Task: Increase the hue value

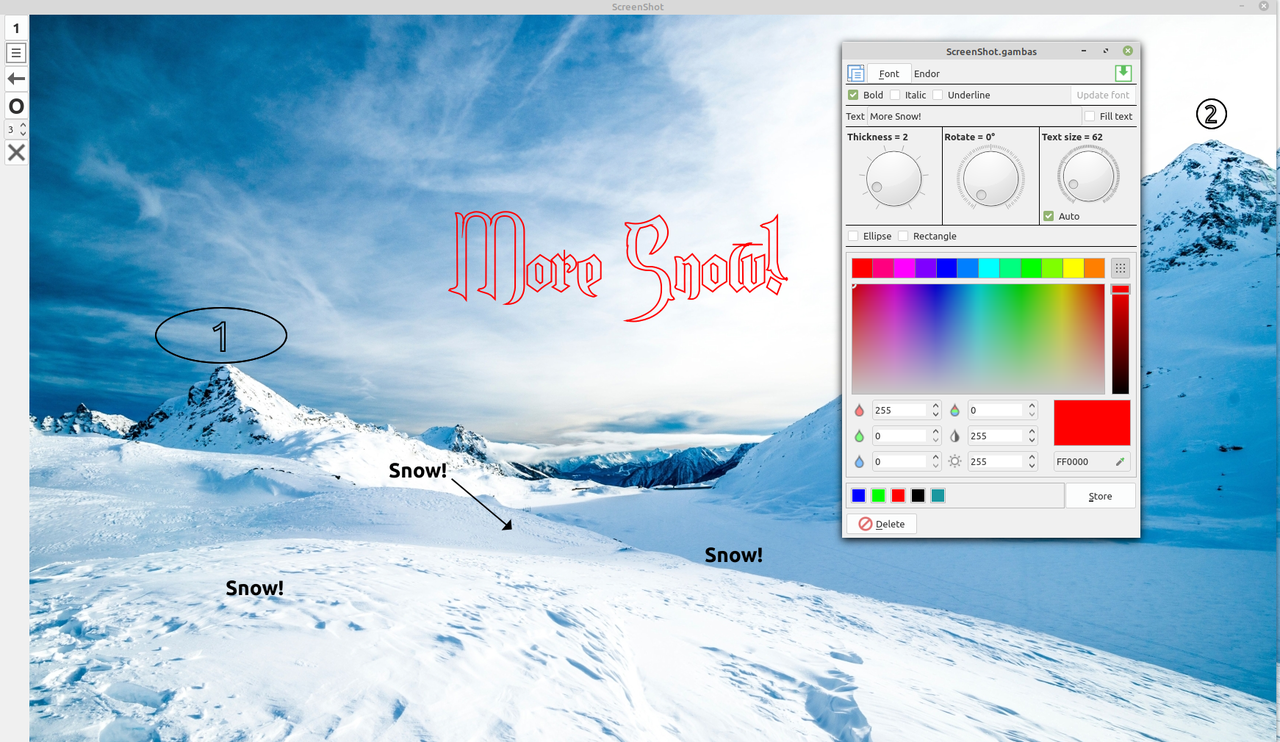Action: pos(1032,406)
